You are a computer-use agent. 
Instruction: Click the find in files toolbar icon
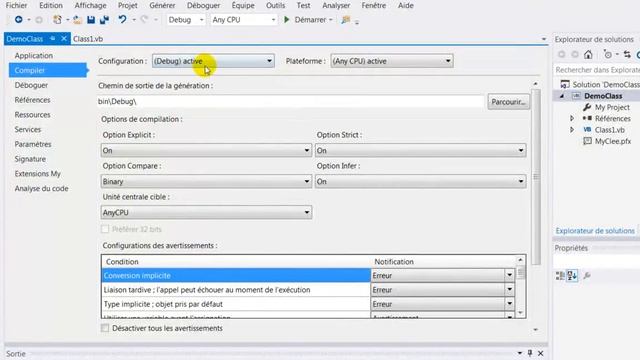coord(346,20)
